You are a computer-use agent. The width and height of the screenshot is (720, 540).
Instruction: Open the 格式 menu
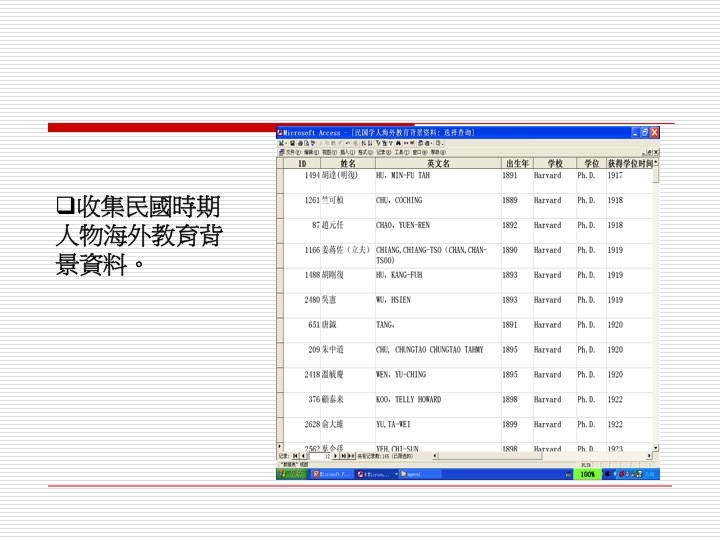coord(366,152)
